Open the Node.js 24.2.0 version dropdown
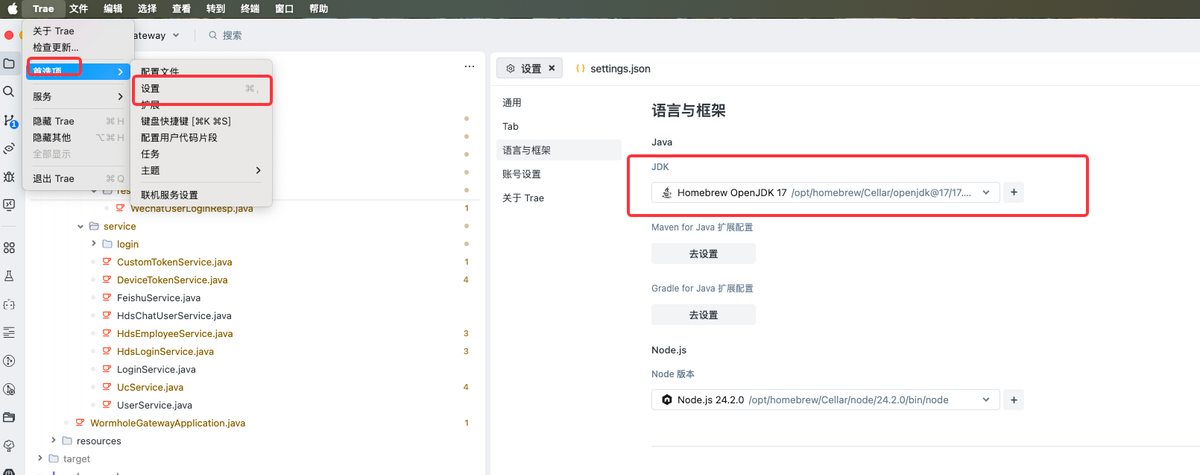This screenshot has width=1200, height=475. 825,400
